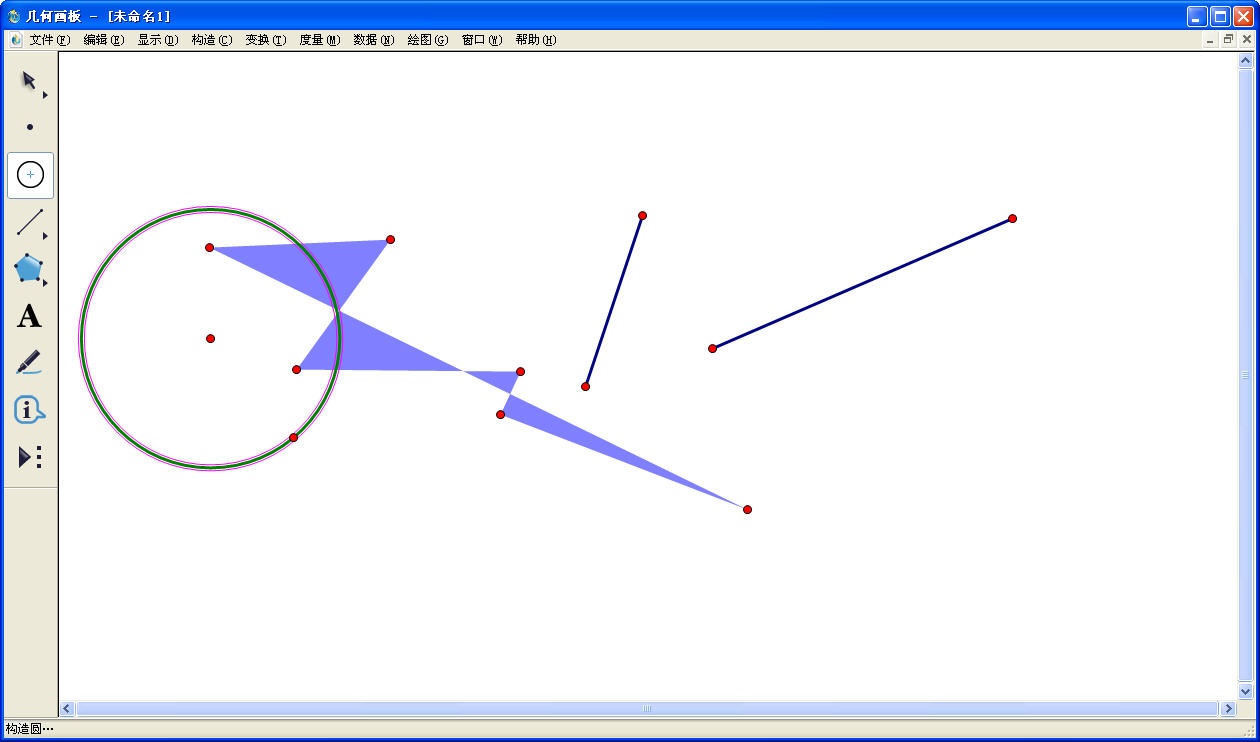Select the Text tool with letter A
The height and width of the screenshot is (742, 1260).
click(29, 316)
